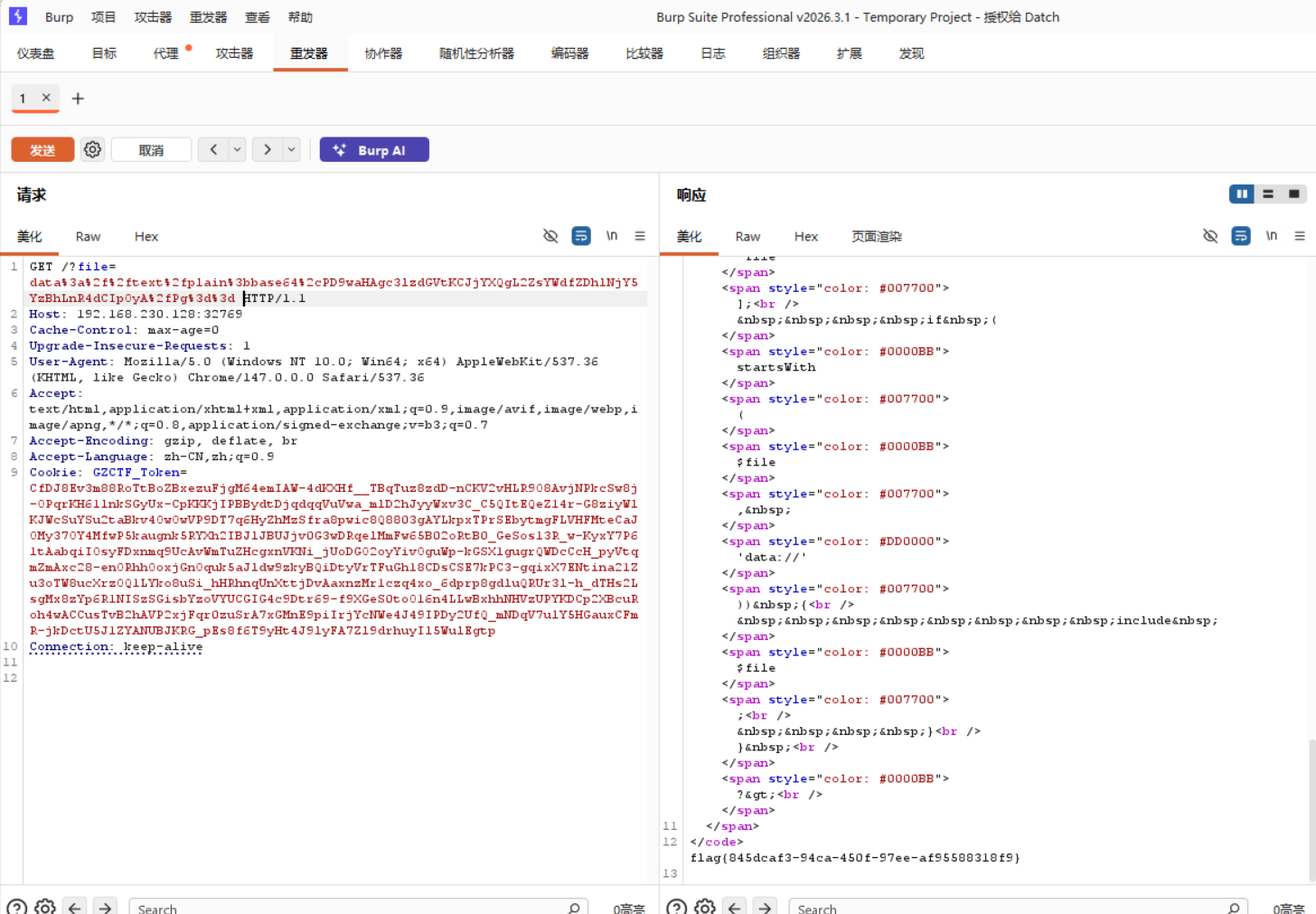Open response search help icon

click(x=676, y=907)
